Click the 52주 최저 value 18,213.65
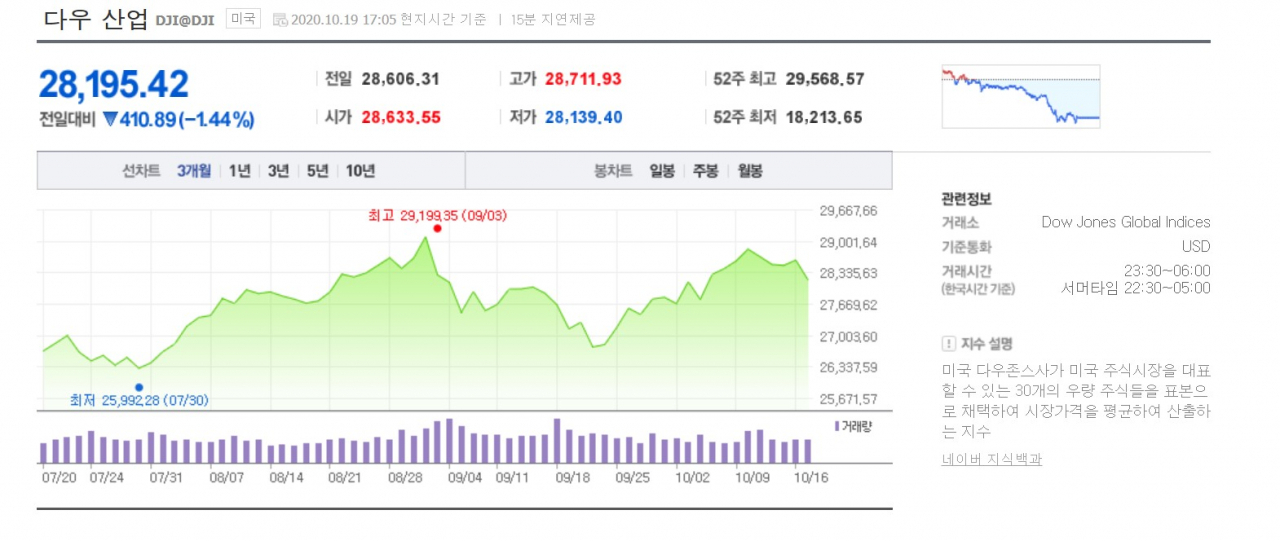This screenshot has width=1280, height=541. tap(824, 117)
